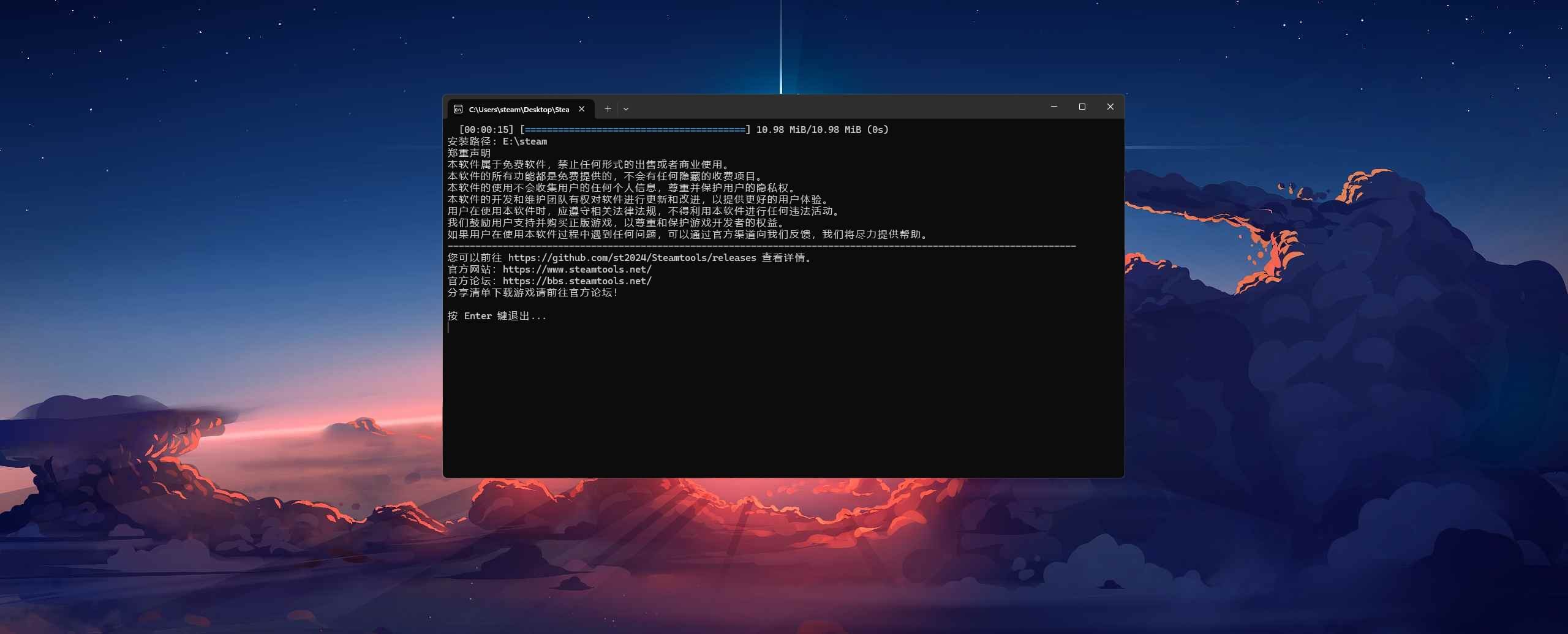The height and width of the screenshot is (634, 1568).
Task: Click the '安装路径: E:\steam' line
Action: pyautogui.click(x=497, y=142)
